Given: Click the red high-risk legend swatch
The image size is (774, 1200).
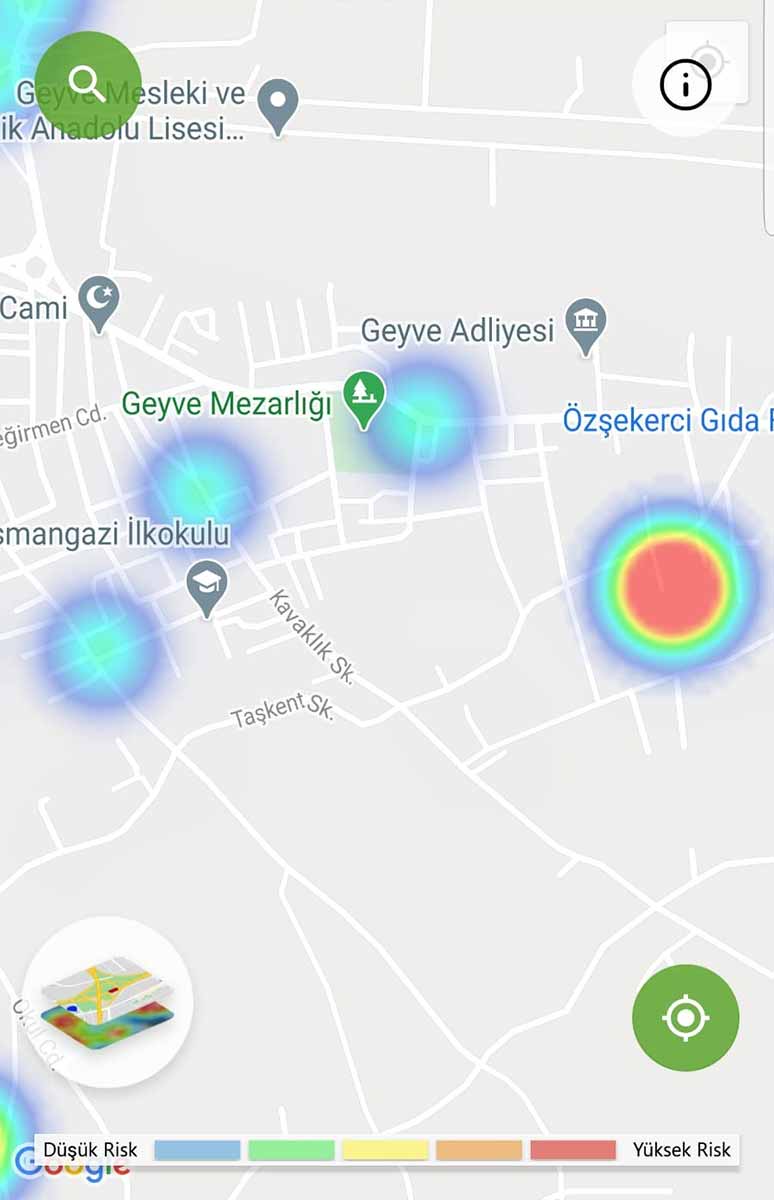Looking at the screenshot, I should click(573, 1150).
